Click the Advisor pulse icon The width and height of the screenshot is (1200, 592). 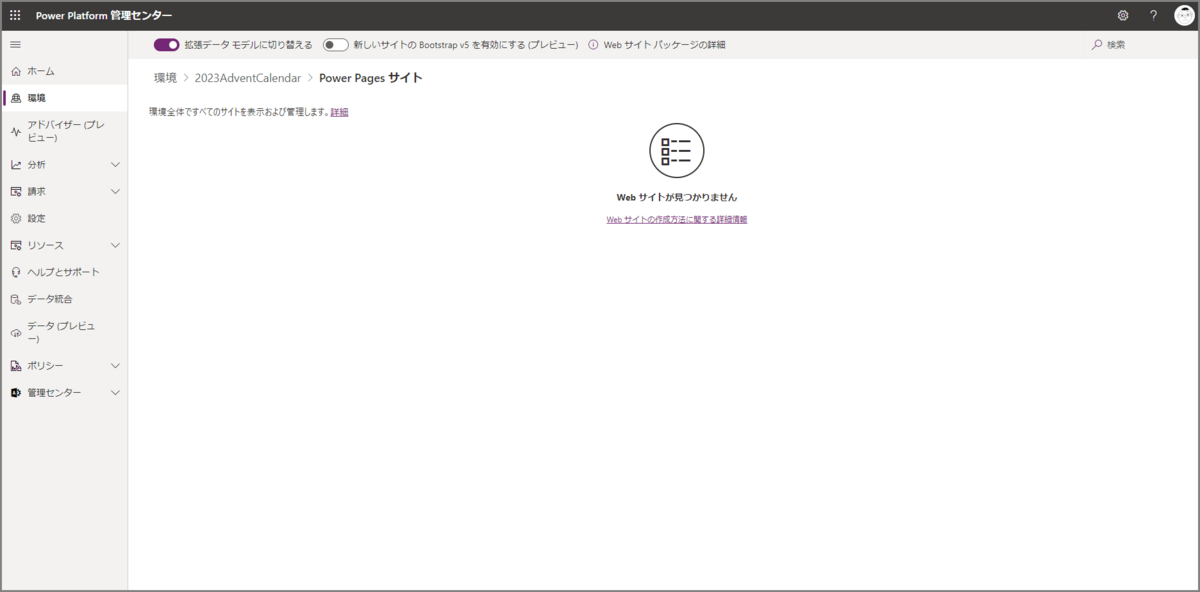pyautogui.click(x=15, y=131)
